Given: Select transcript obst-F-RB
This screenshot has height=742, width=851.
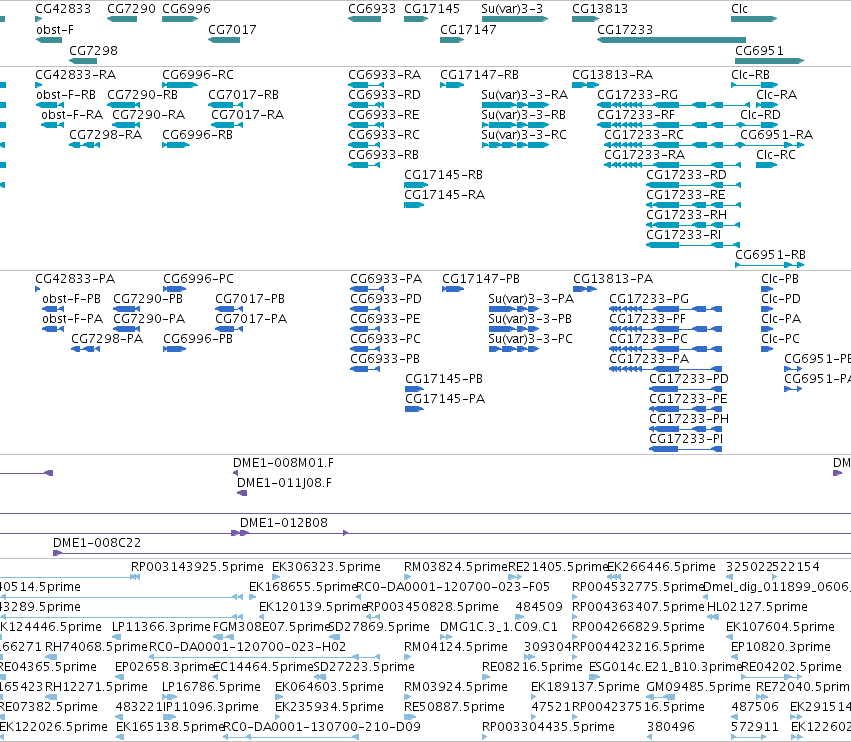Looking at the screenshot, I should (66, 94).
